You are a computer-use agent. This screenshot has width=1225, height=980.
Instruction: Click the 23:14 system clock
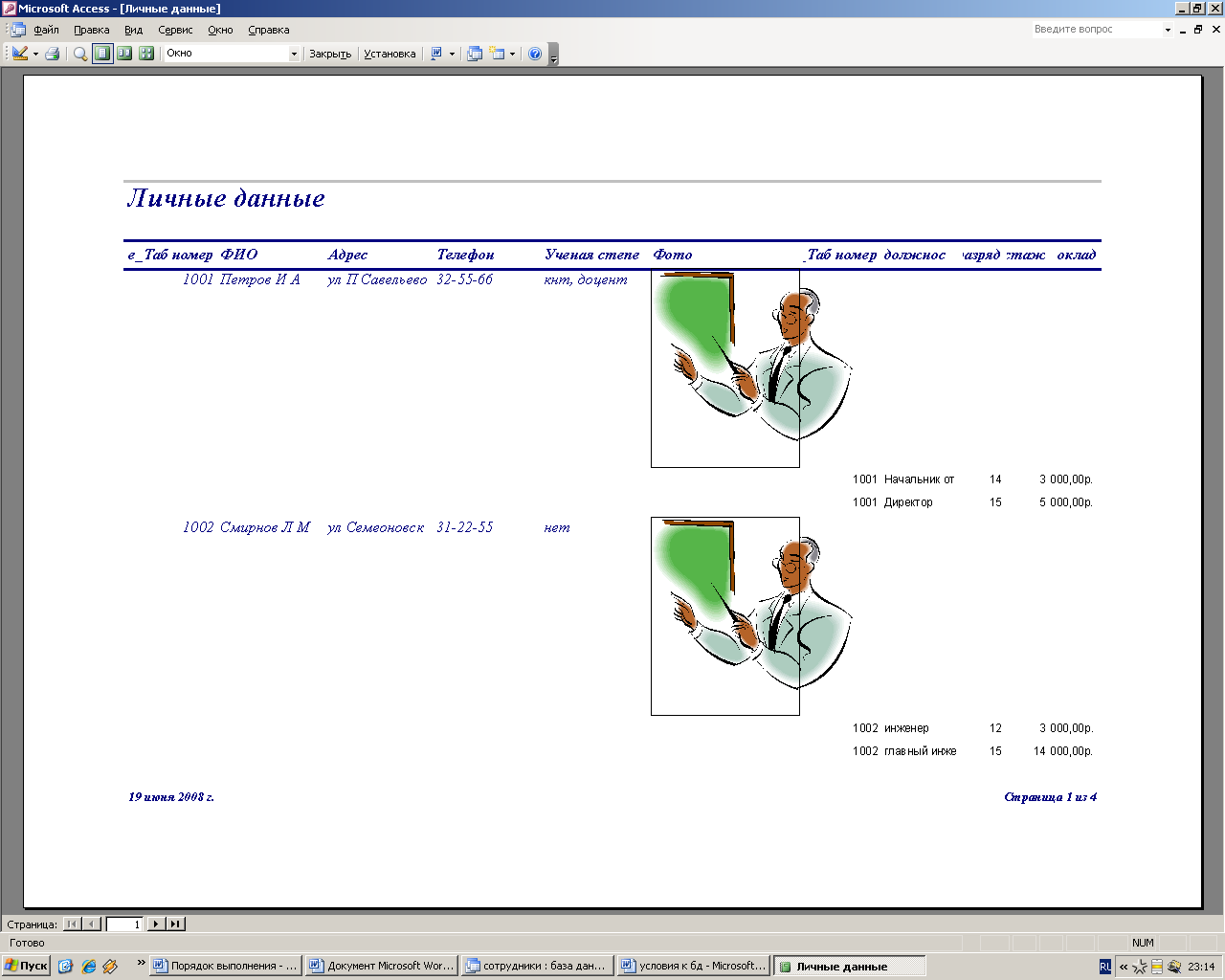(x=1201, y=967)
